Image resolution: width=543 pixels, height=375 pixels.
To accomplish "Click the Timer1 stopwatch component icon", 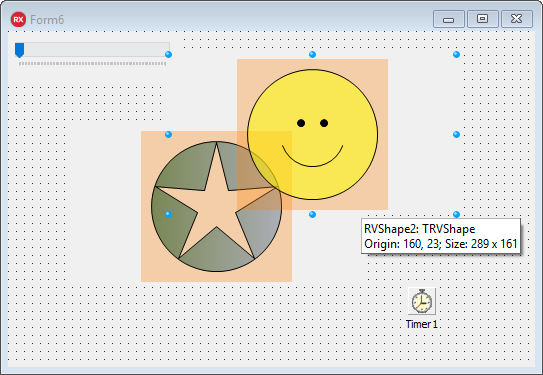I will 421,301.
